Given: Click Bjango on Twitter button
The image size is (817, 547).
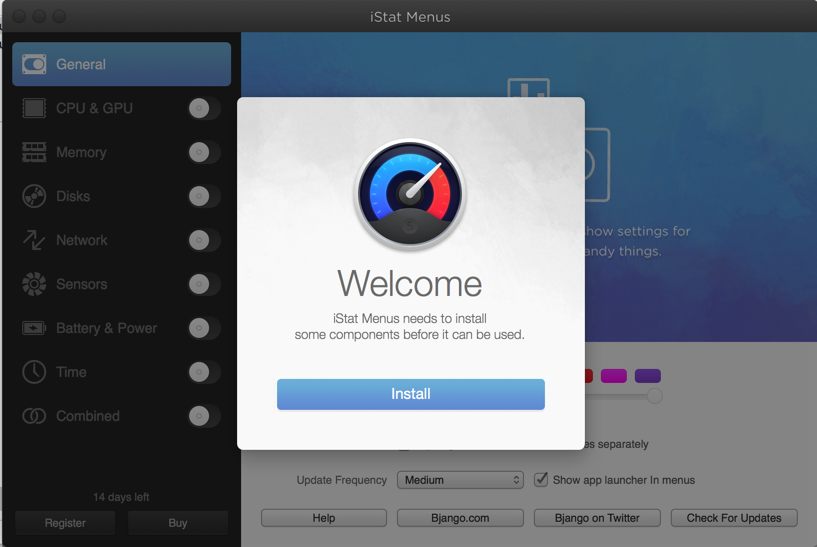Looking at the screenshot, I should click(597, 518).
